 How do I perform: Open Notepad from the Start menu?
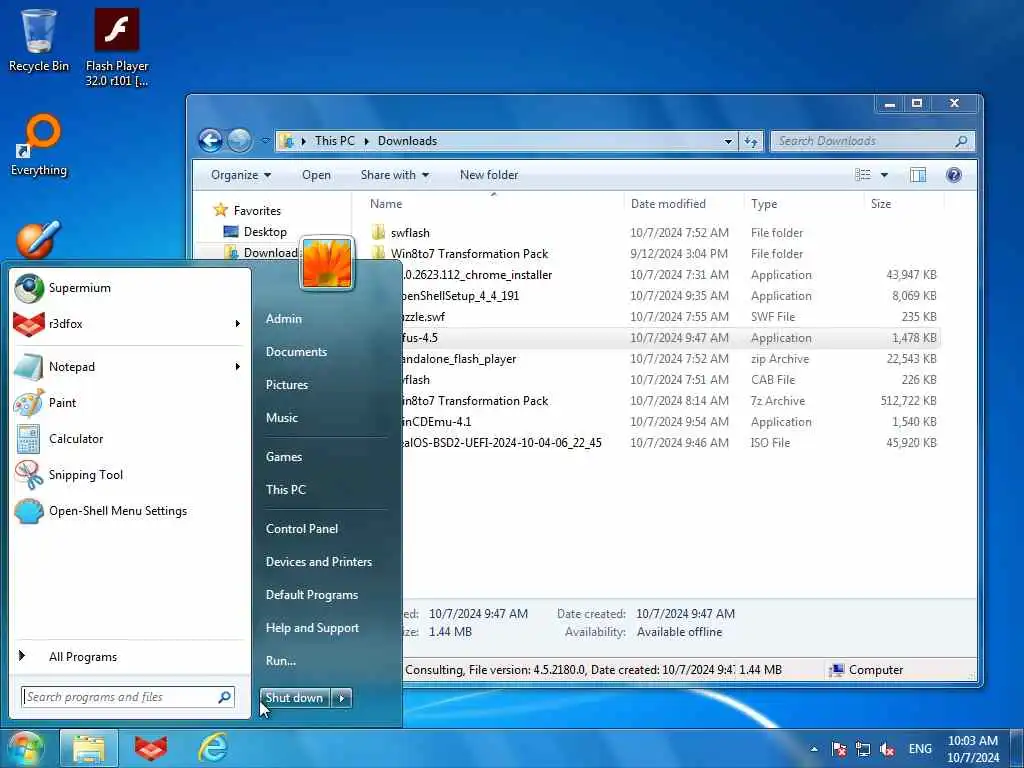(72, 367)
